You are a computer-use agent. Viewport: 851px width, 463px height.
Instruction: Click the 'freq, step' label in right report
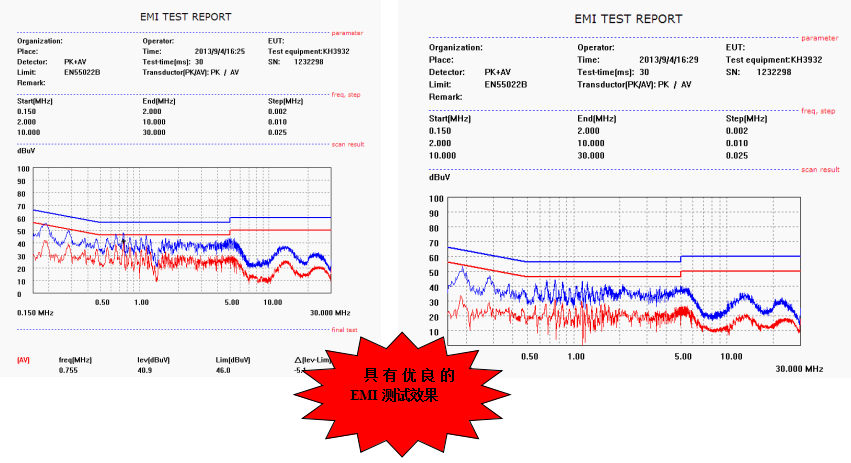pyautogui.click(x=820, y=111)
